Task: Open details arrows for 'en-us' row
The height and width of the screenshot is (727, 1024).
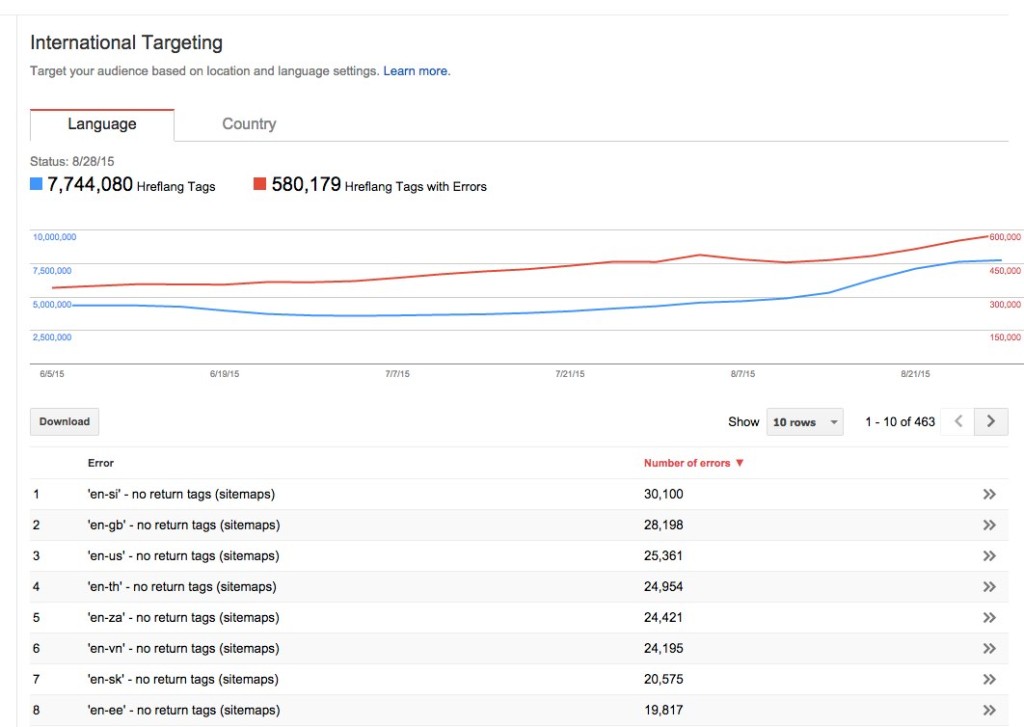Action: tap(989, 556)
